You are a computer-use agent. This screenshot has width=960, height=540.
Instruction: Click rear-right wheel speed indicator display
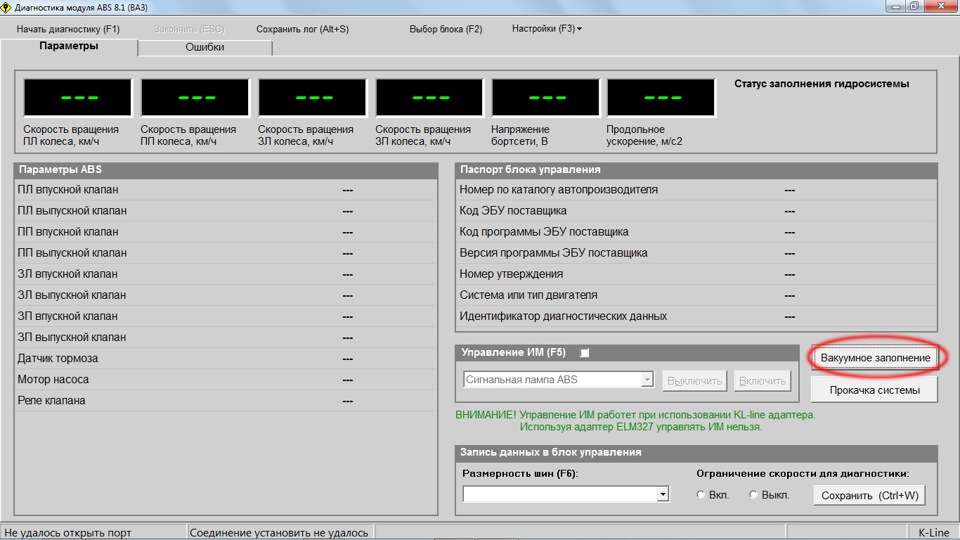[429, 97]
